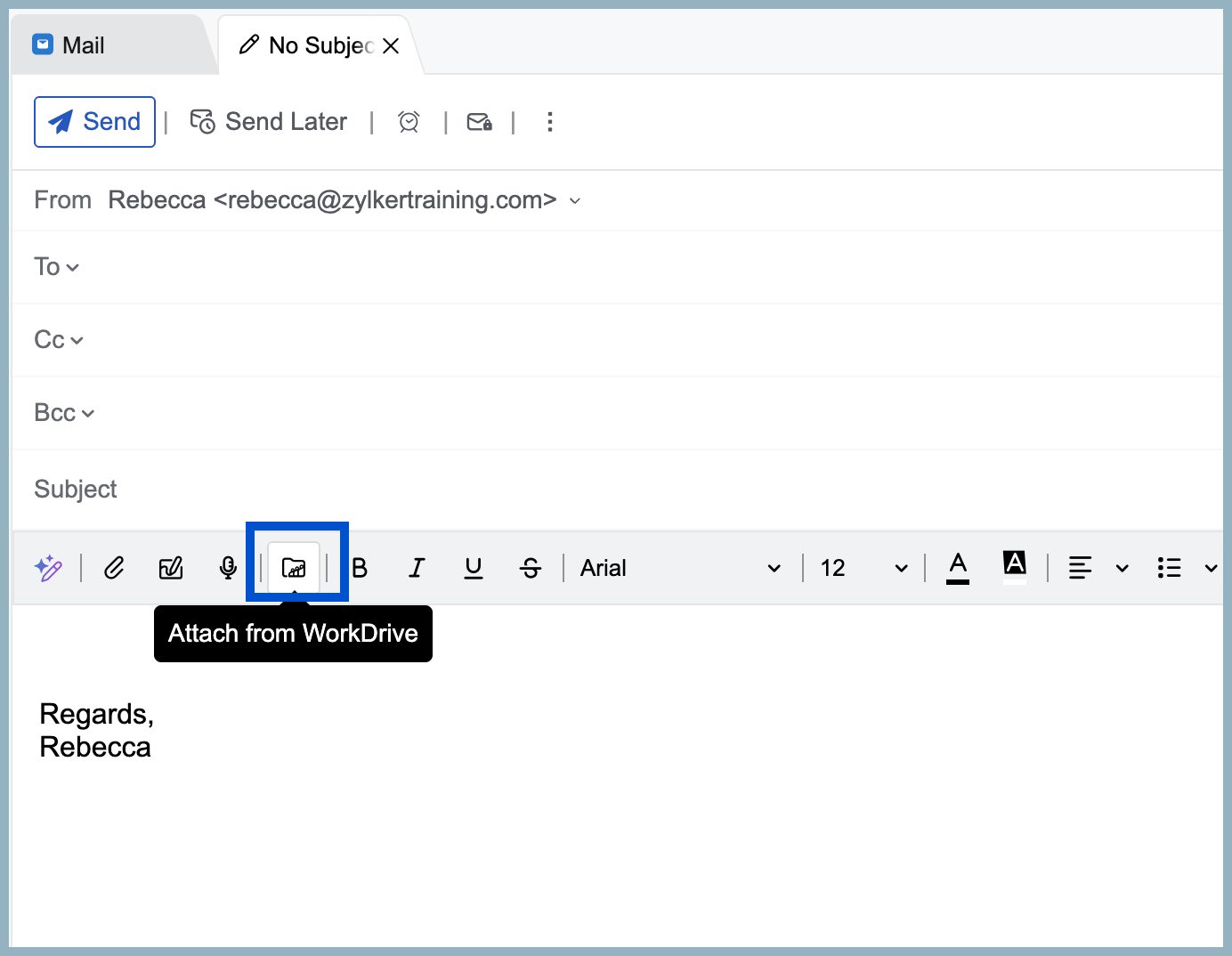Click Attach from WorkDrive folder icon
This screenshot has height=956, width=1232.
click(294, 568)
